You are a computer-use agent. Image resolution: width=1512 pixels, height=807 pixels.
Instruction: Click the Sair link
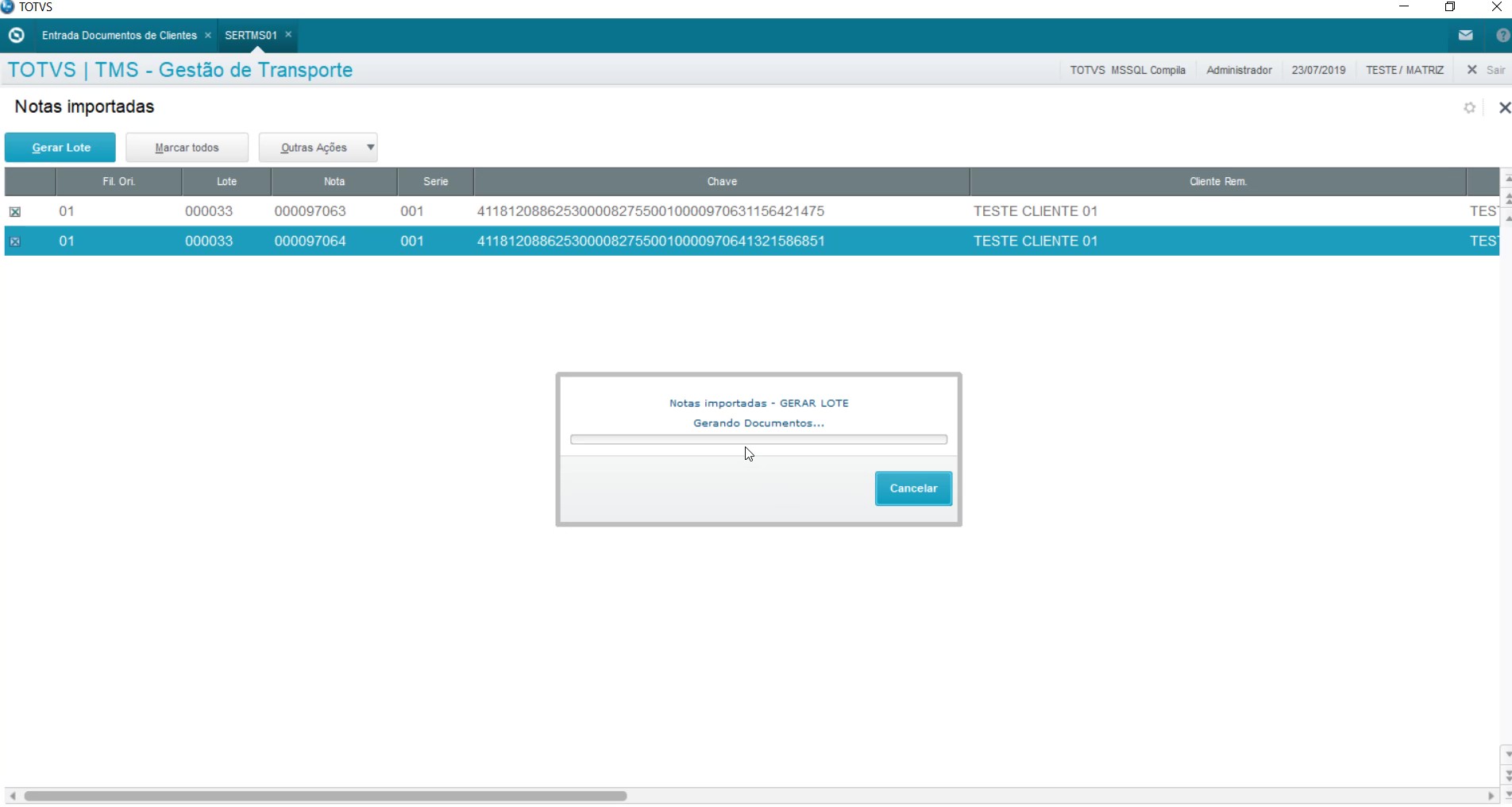pyautogui.click(x=1496, y=70)
